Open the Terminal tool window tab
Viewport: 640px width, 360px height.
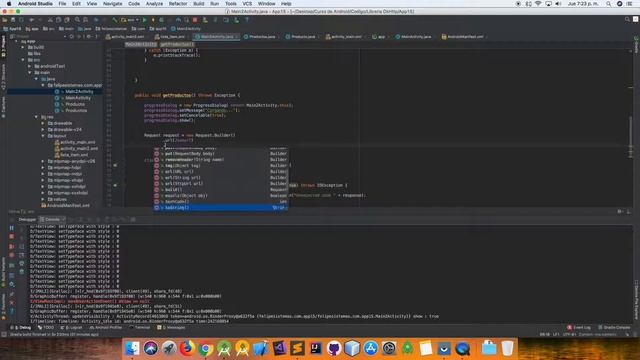pos(140,328)
